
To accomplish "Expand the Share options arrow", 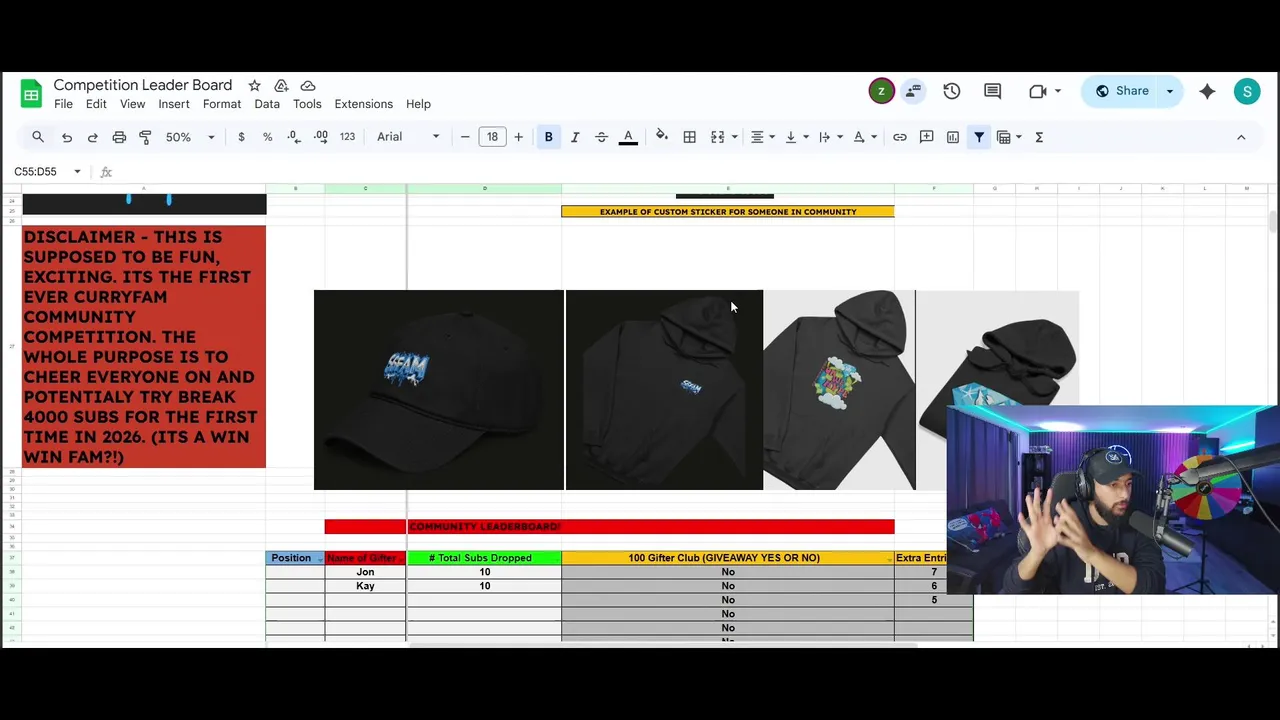I will (x=1170, y=91).
